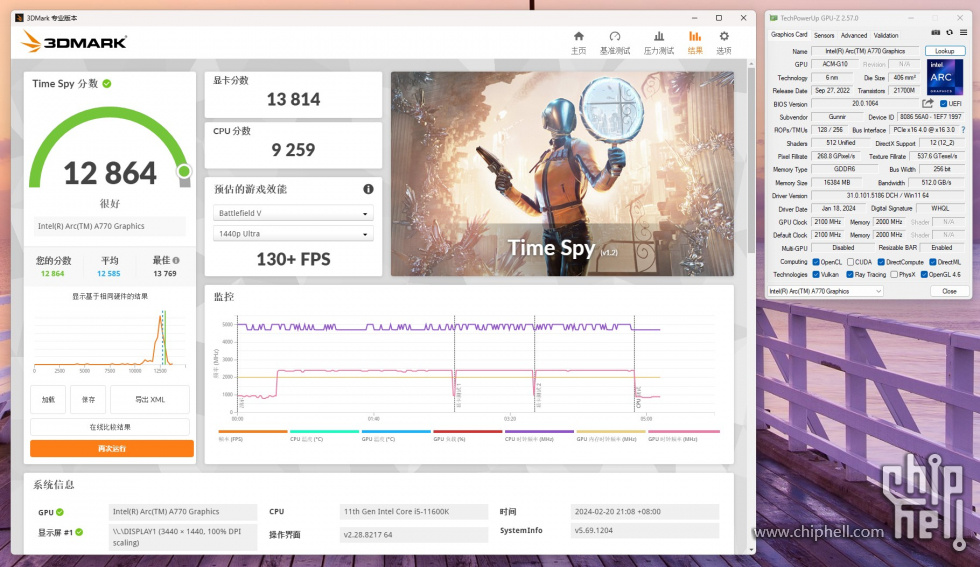Click the Lookup button in GPU-Z
The image size is (980, 567).
point(944,51)
